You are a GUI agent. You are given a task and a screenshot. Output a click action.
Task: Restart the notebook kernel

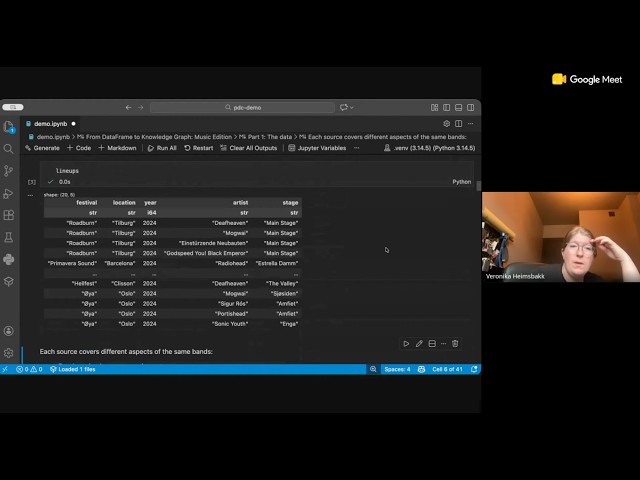(199, 148)
